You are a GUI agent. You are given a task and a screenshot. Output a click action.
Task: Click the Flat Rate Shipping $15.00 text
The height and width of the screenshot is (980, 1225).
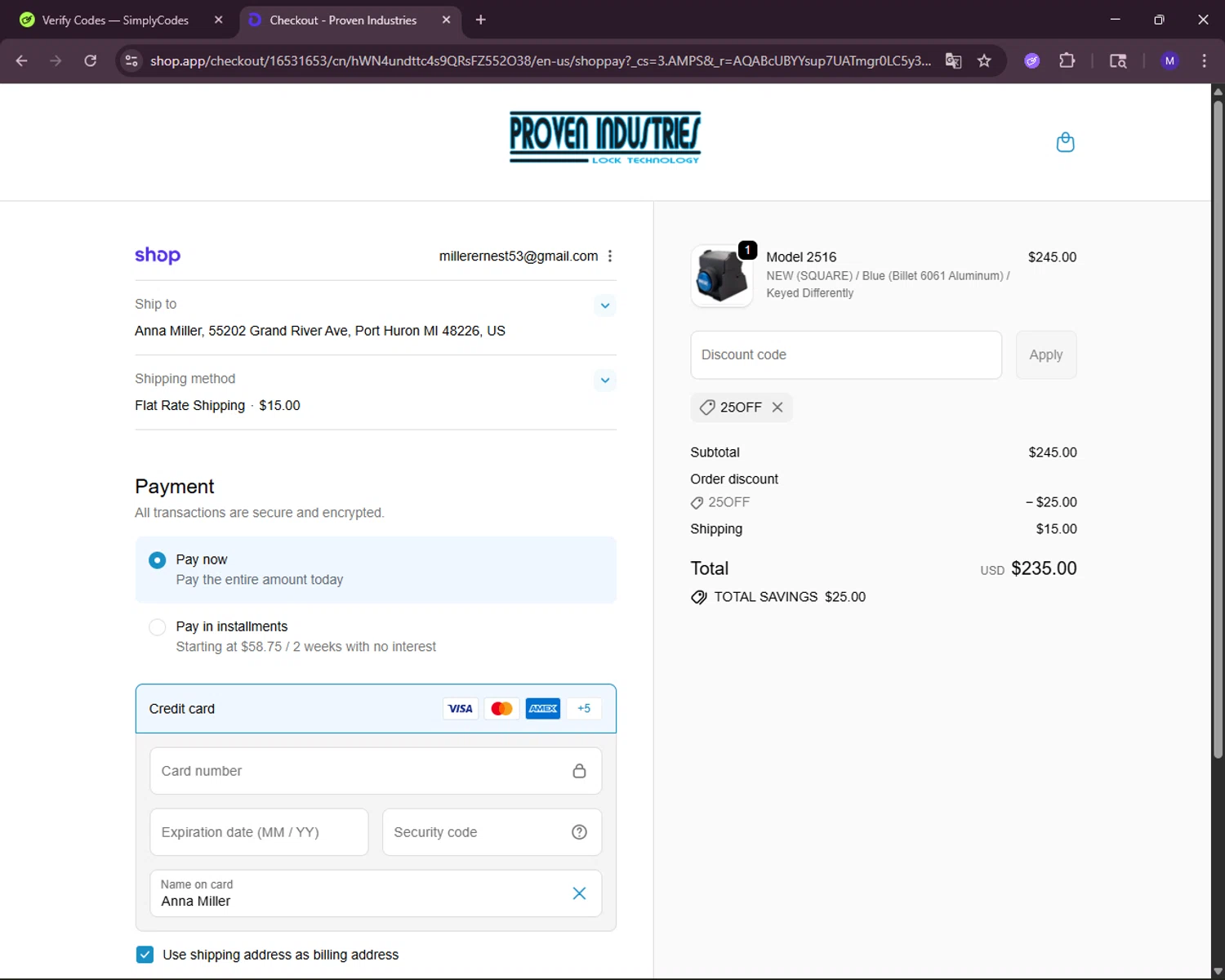tap(217, 406)
